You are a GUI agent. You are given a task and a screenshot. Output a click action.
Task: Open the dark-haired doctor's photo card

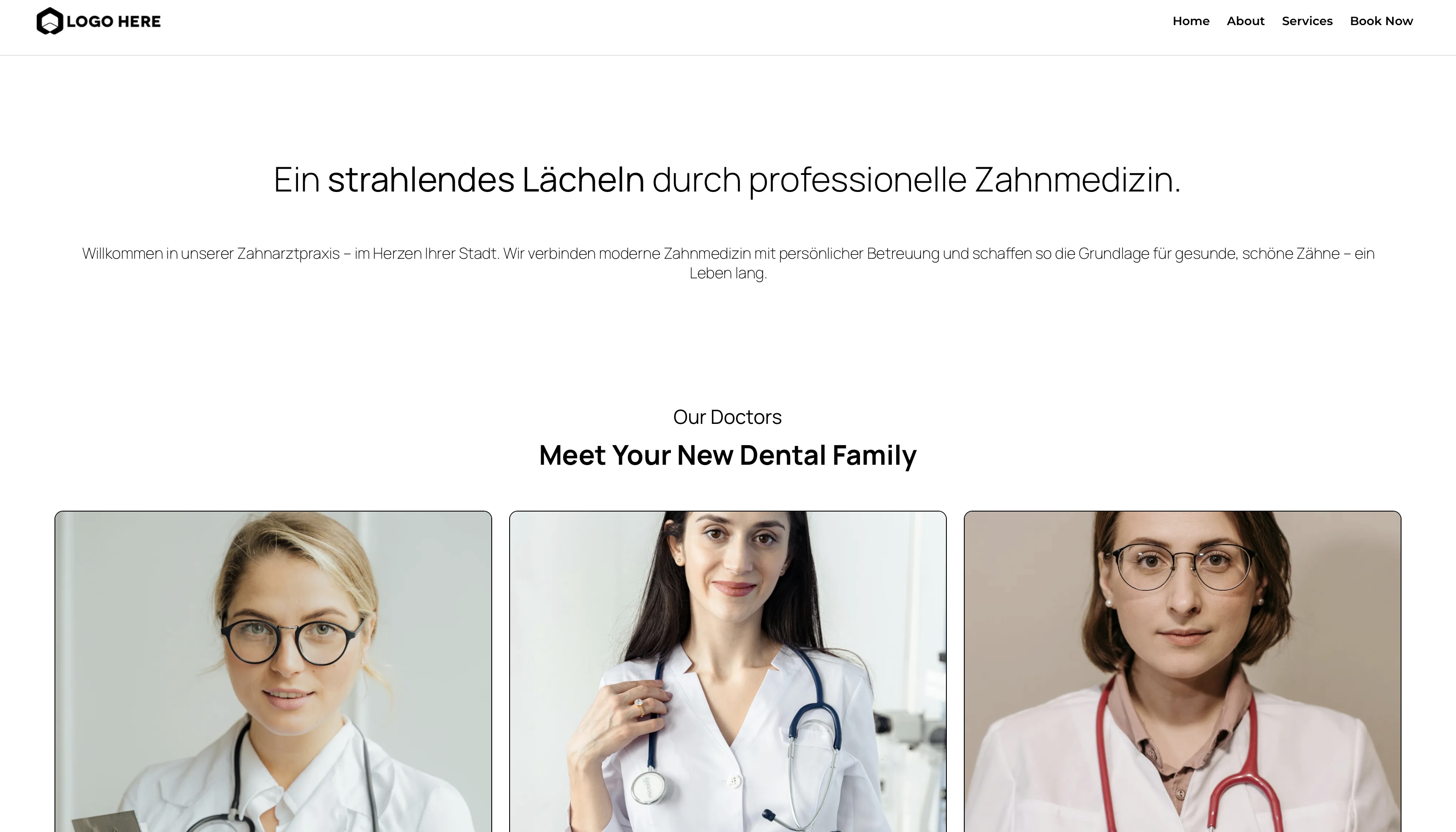point(728,672)
